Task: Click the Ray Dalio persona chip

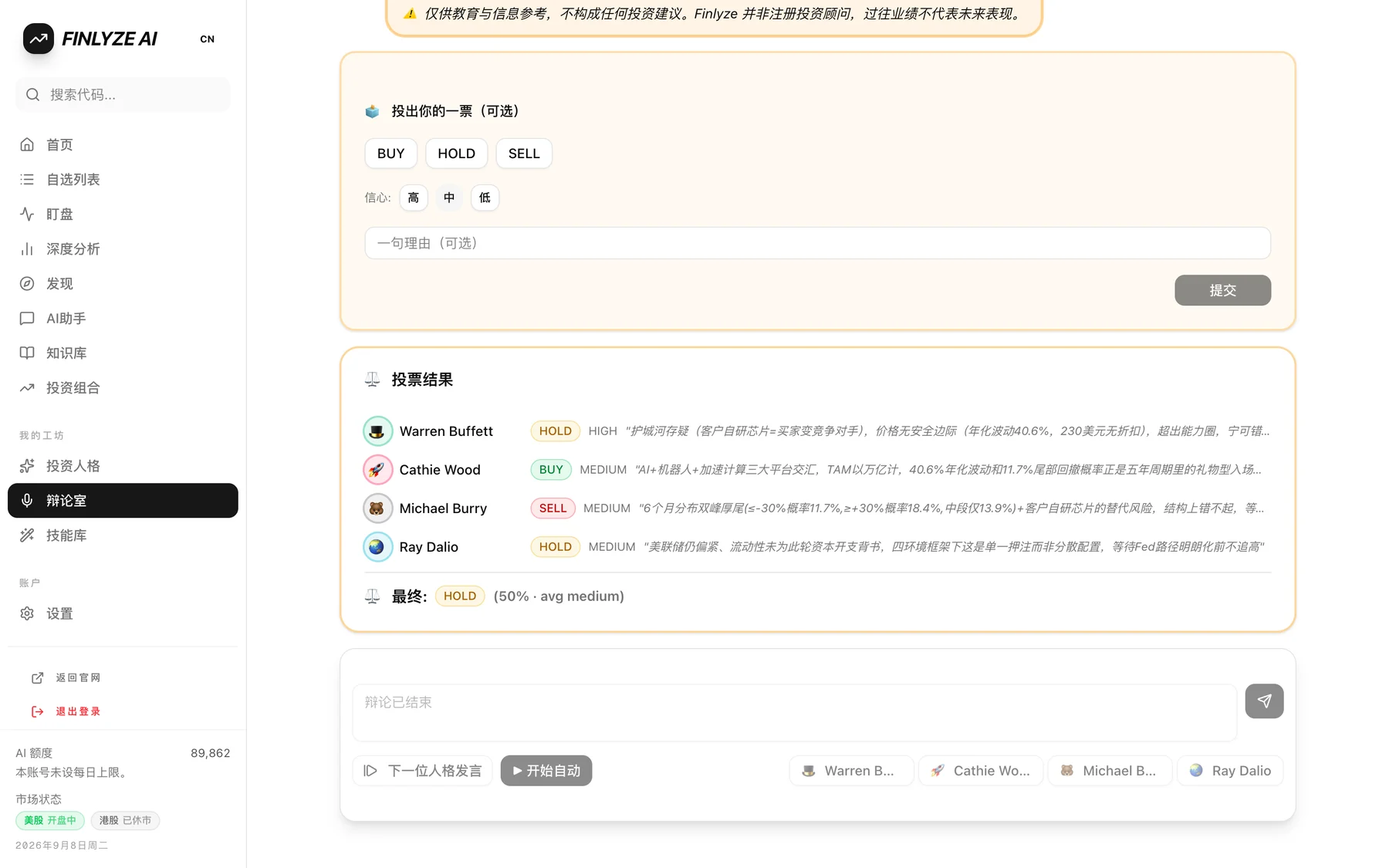Action: tap(1230, 770)
